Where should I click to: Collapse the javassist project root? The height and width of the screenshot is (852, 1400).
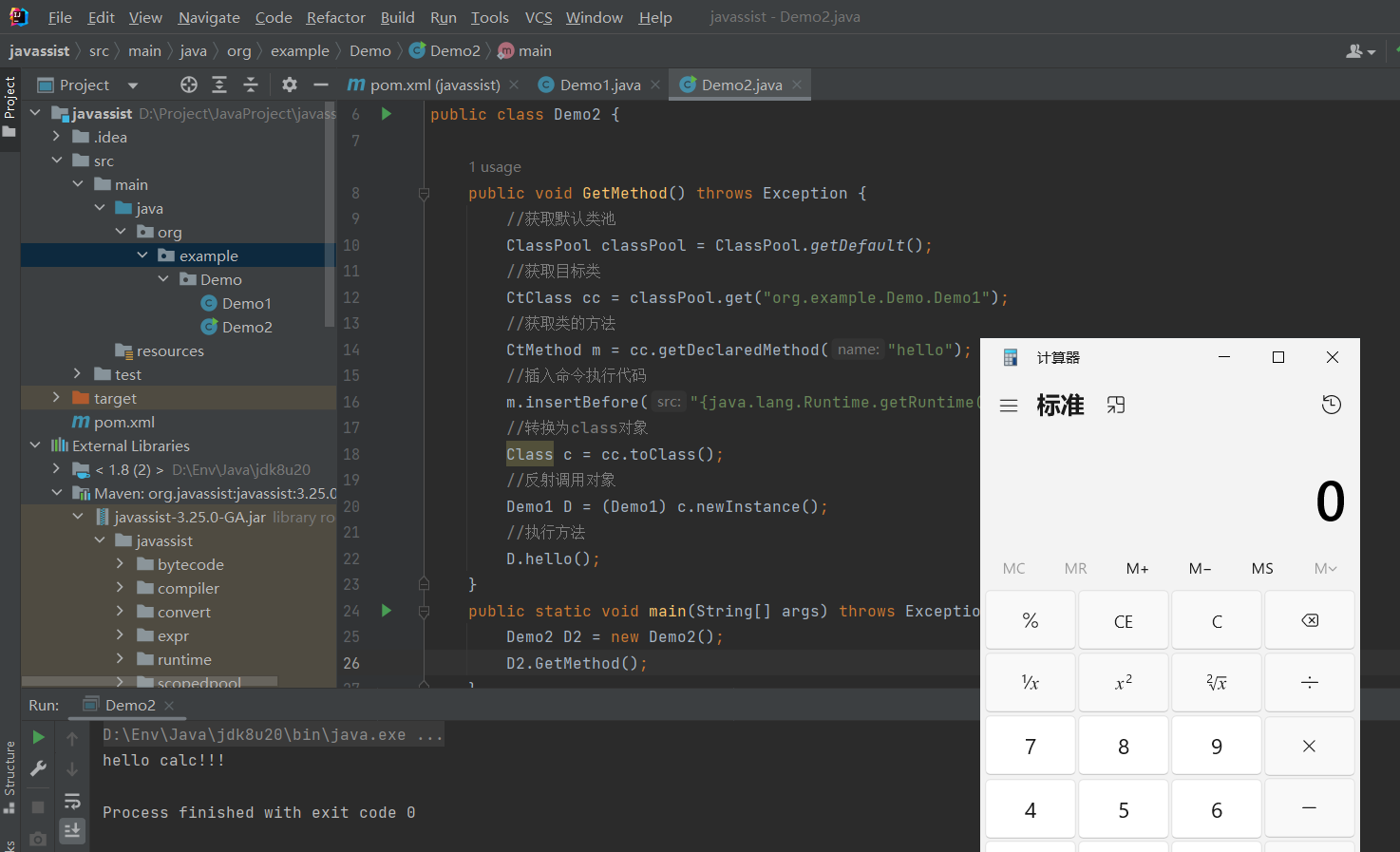click(35, 113)
